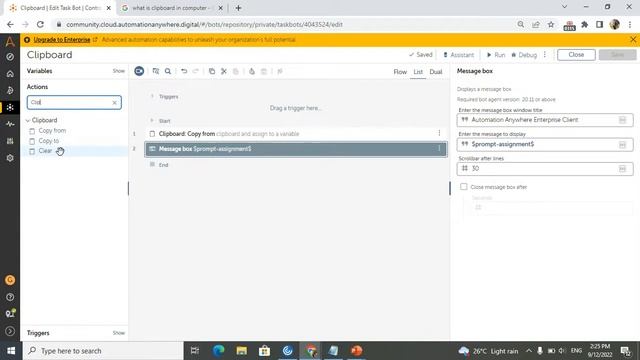Click the search magnifier in editor toolbar
The height and width of the screenshot is (360, 640).
(168, 71)
